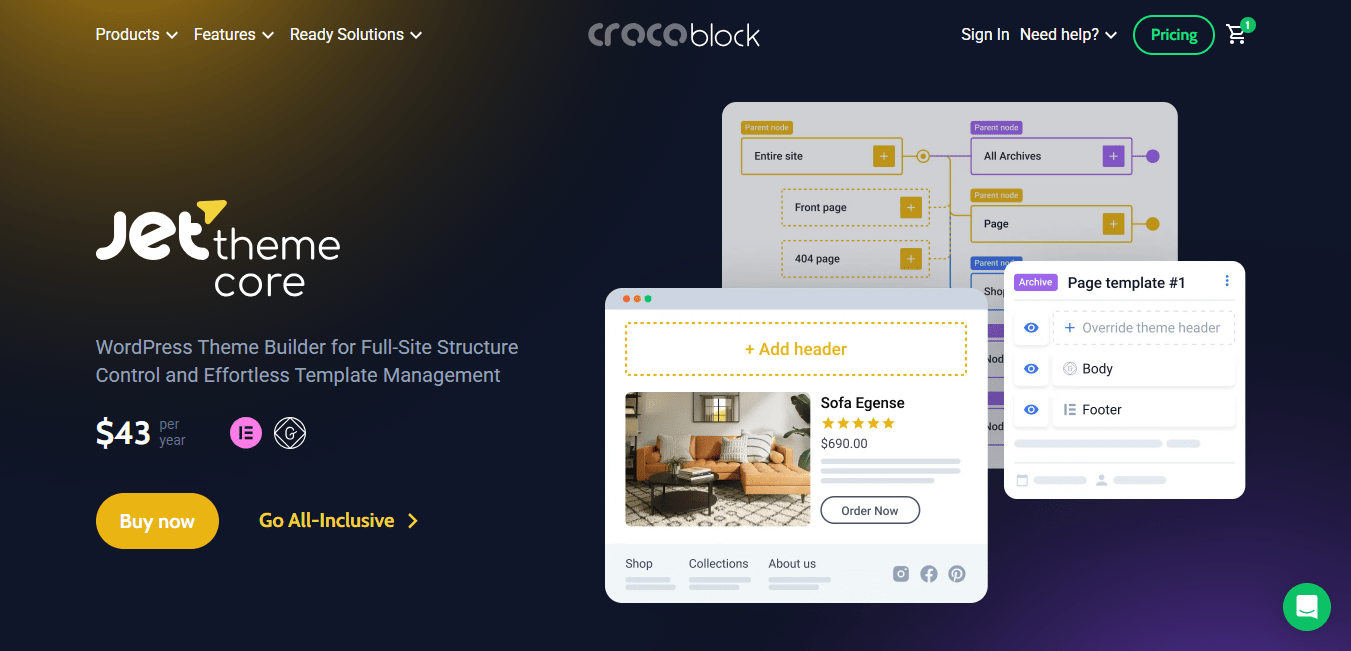Click the plus icon on All Archives node
The width and height of the screenshot is (1351, 651).
pos(1113,156)
